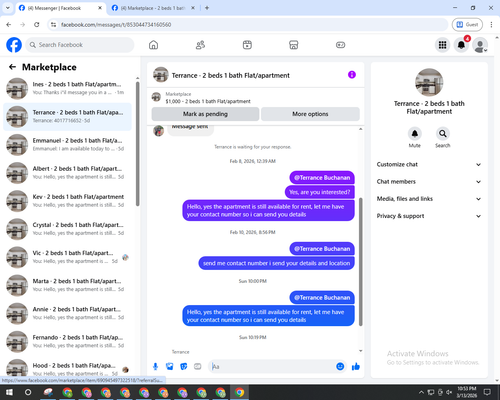Click conversation list scrollbar
The height and width of the screenshot is (400, 500).
pos(137,144)
